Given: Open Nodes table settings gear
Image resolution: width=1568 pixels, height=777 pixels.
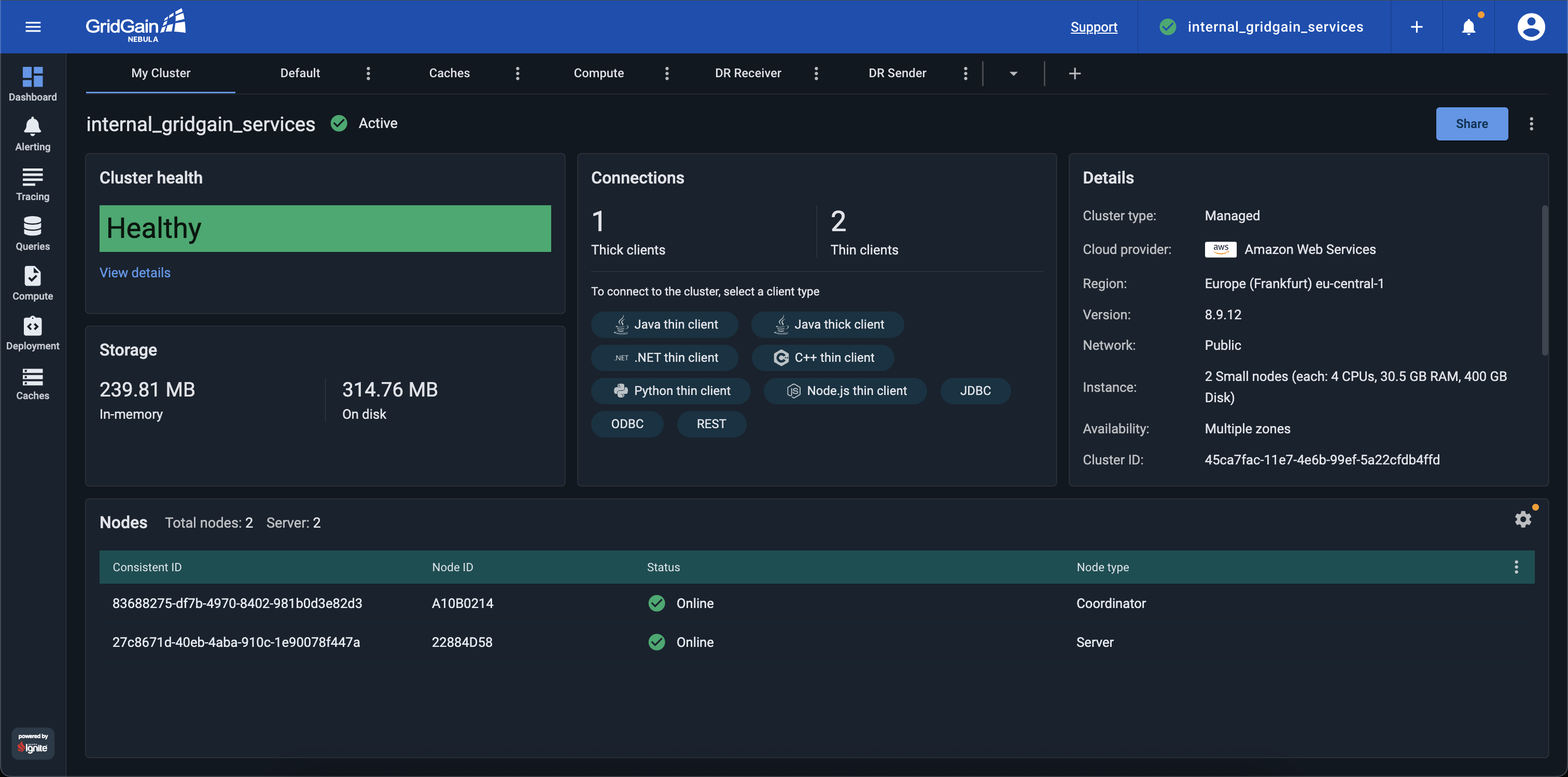Looking at the screenshot, I should coord(1523,519).
